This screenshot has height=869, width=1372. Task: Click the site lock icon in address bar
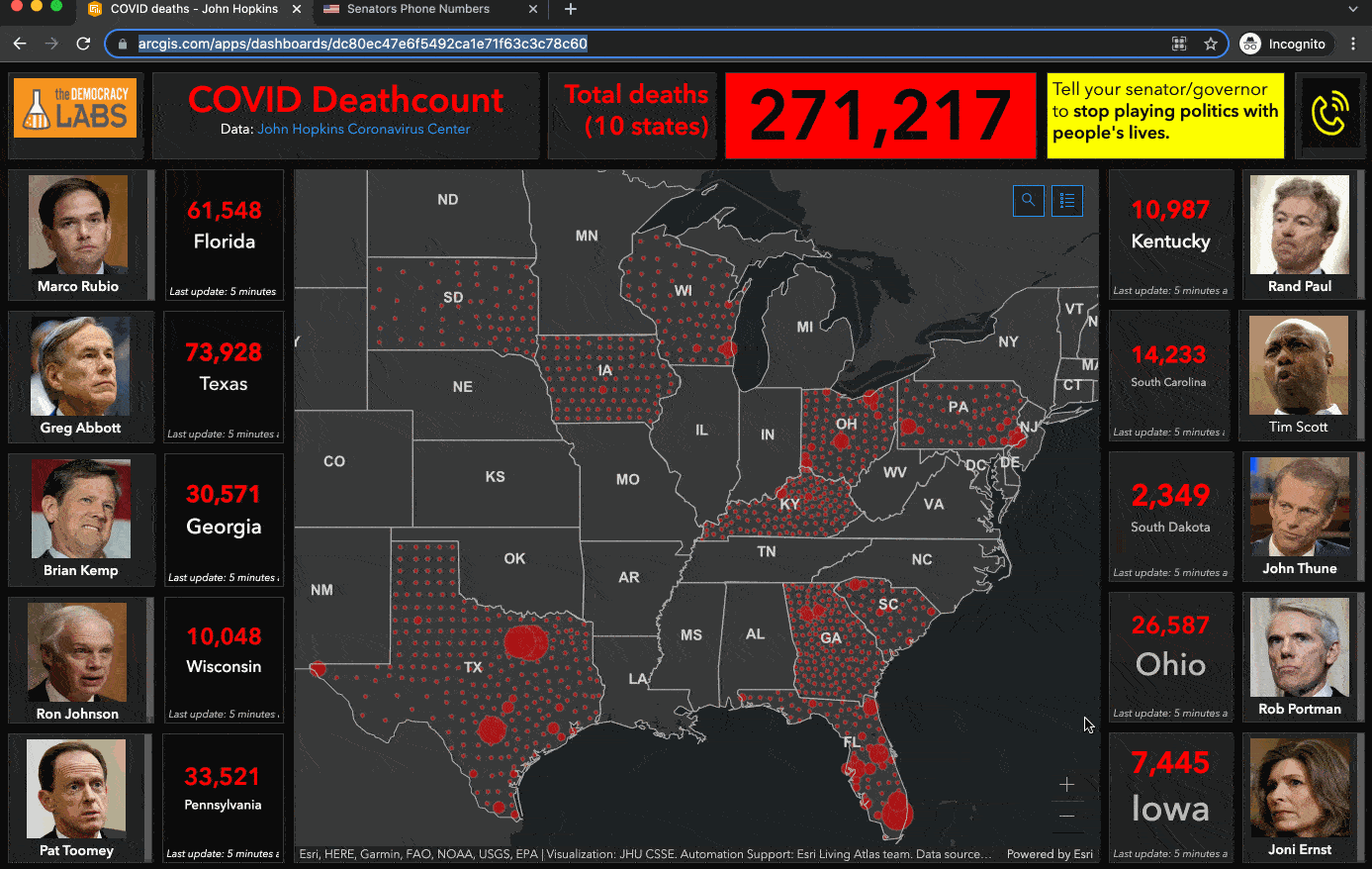pyautogui.click(x=123, y=44)
